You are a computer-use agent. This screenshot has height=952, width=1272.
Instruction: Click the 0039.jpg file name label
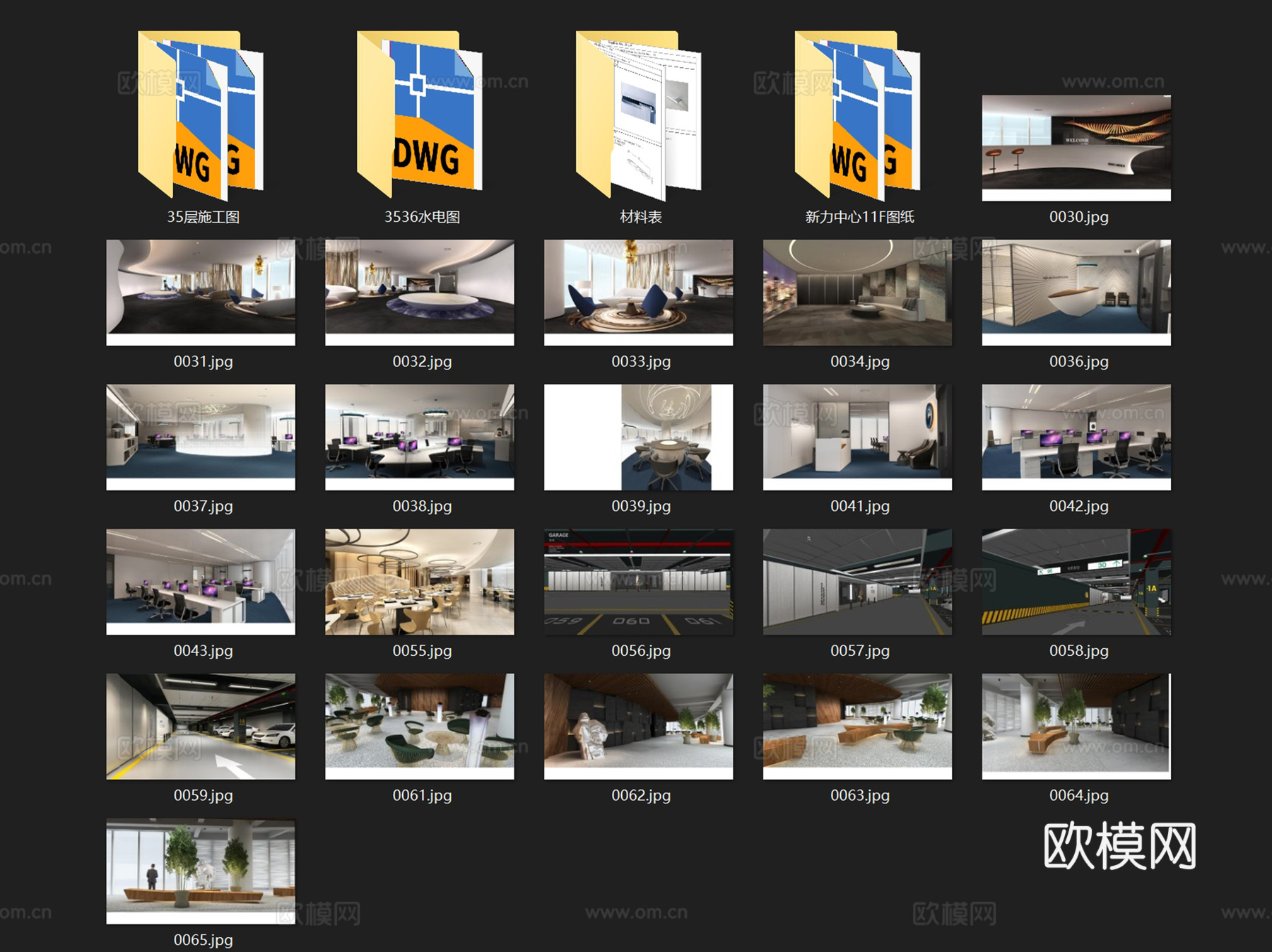pyautogui.click(x=641, y=506)
